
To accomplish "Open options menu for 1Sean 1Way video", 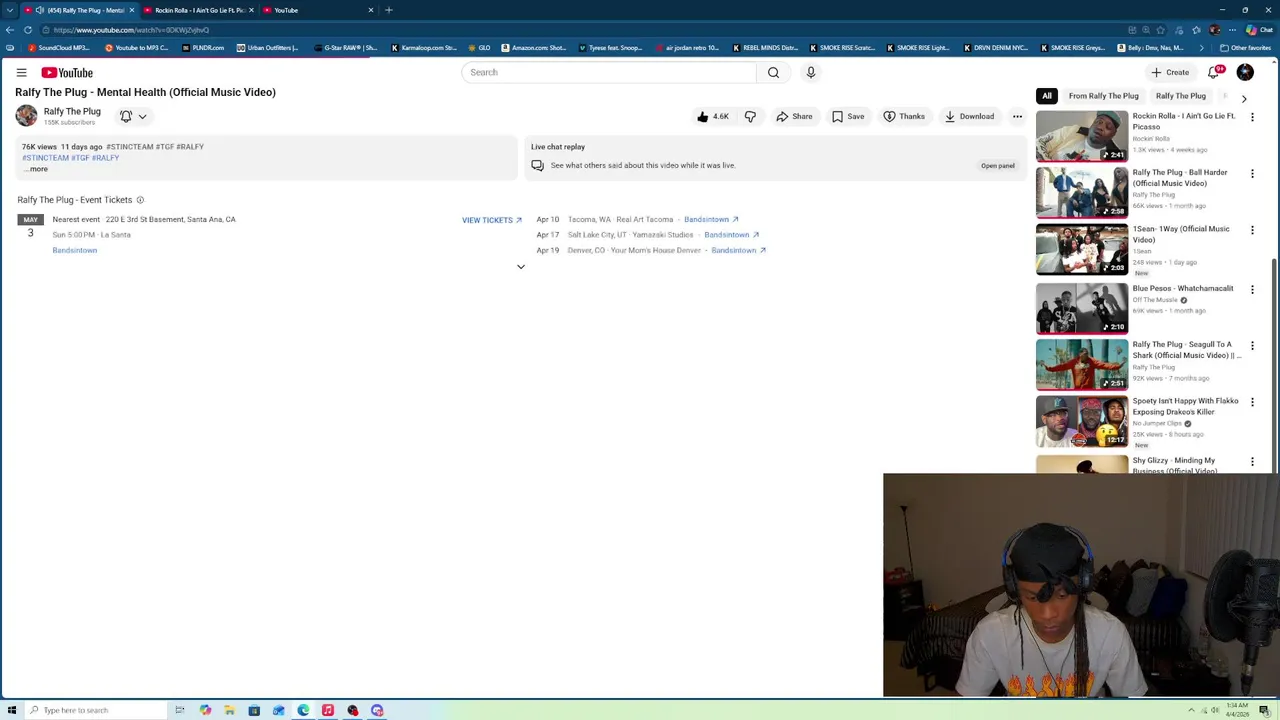I will pyautogui.click(x=1252, y=230).
